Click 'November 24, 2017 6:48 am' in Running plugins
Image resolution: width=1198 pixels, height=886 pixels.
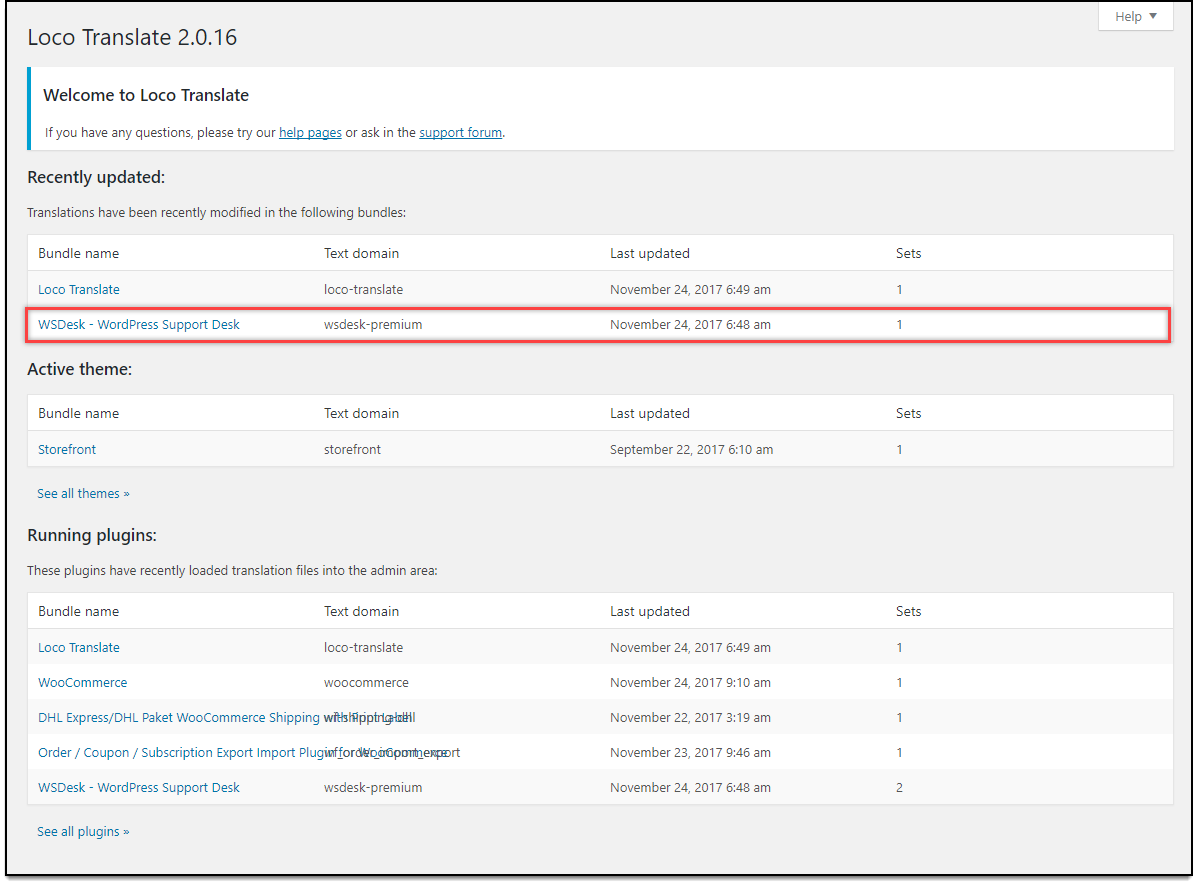(x=690, y=787)
